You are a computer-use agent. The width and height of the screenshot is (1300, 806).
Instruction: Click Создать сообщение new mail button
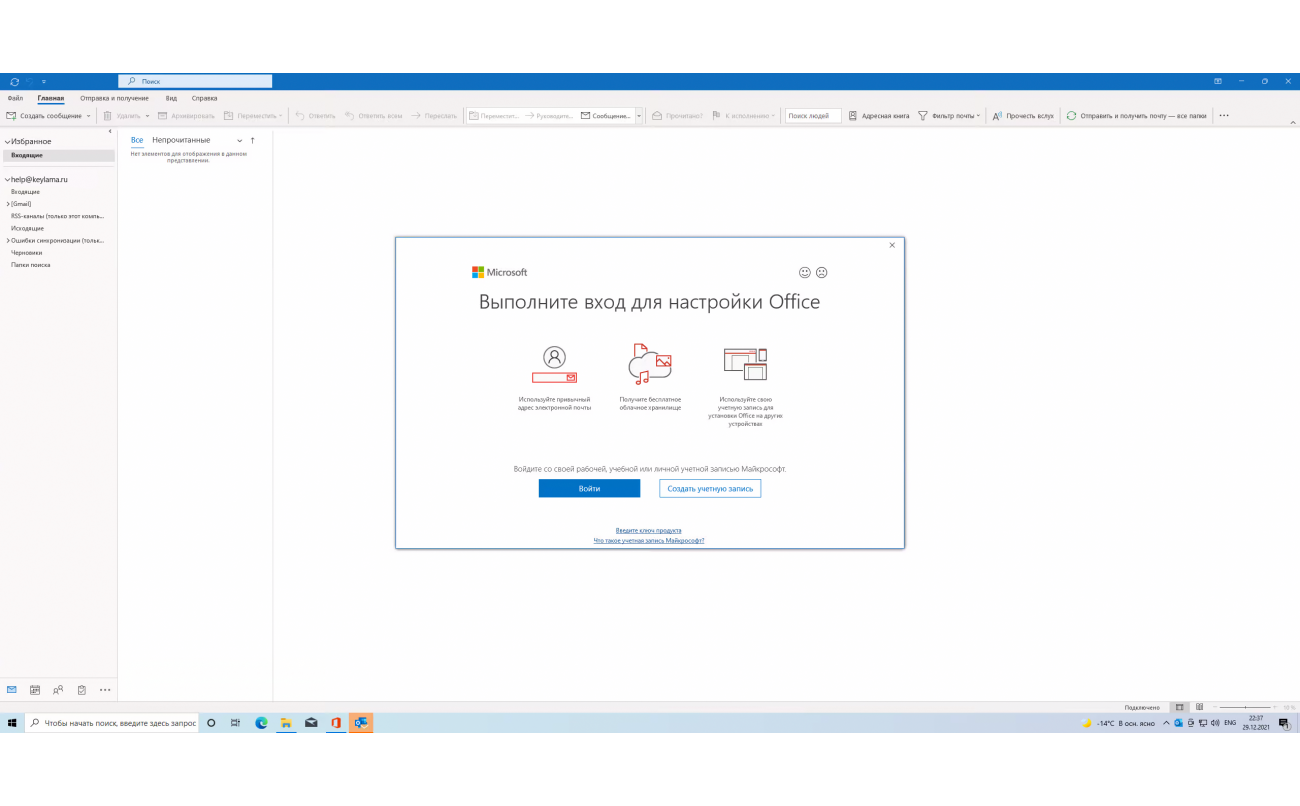click(44, 116)
